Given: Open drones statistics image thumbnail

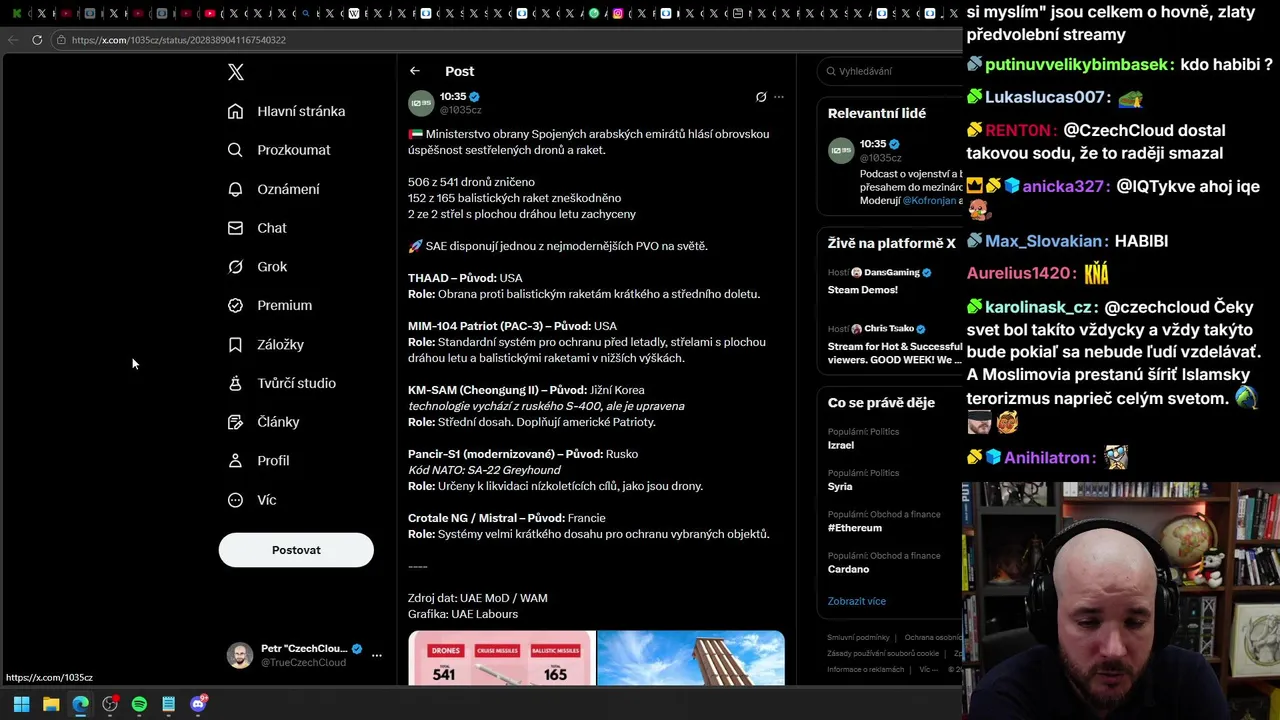Looking at the screenshot, I should [501, 658].
